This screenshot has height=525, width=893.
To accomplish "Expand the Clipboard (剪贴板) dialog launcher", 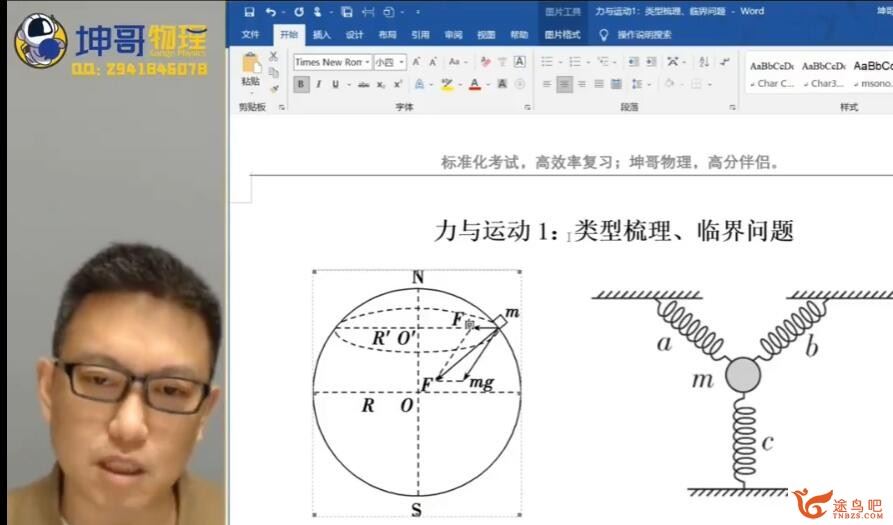I will tap(281, 107).
